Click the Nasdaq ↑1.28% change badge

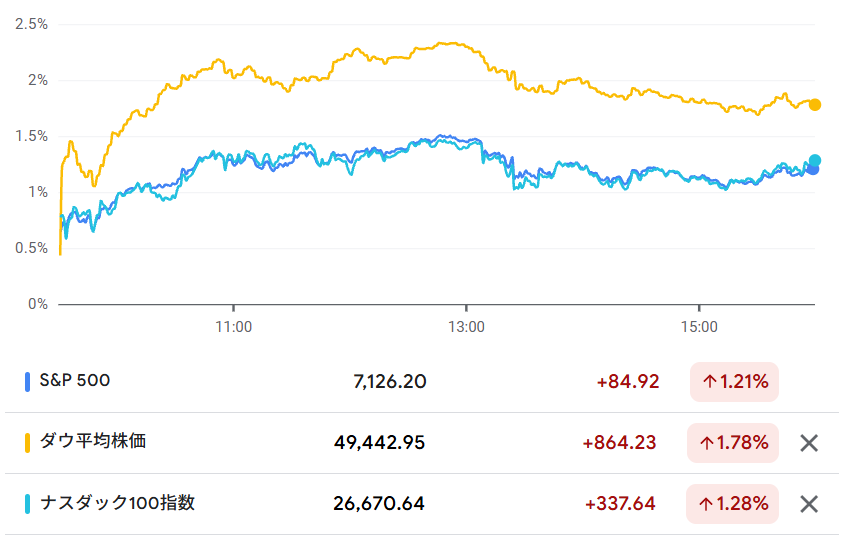(x=734, y=504)
